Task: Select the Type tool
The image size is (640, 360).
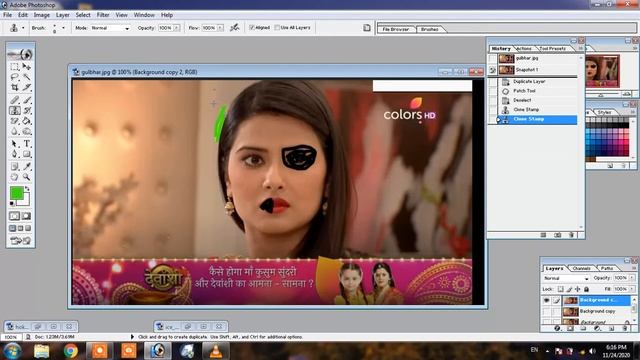Action: click(27, 144)
